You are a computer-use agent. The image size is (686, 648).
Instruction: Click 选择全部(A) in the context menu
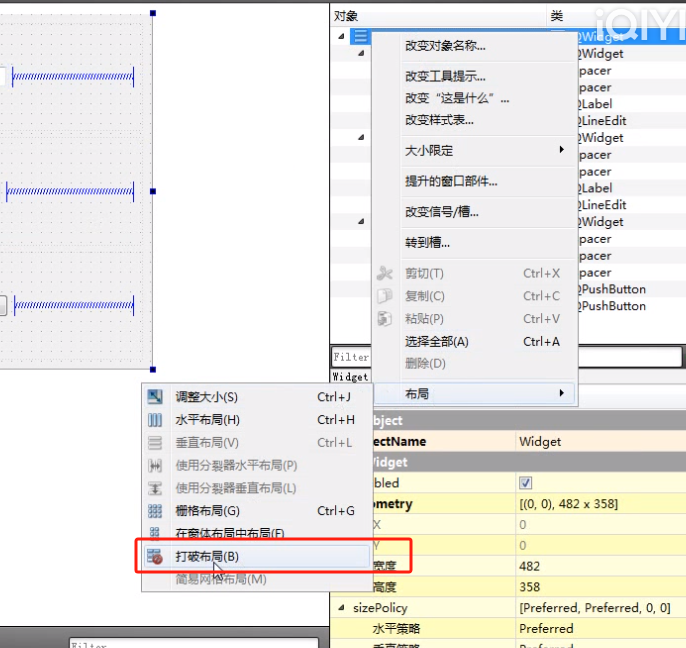(436, 342)
